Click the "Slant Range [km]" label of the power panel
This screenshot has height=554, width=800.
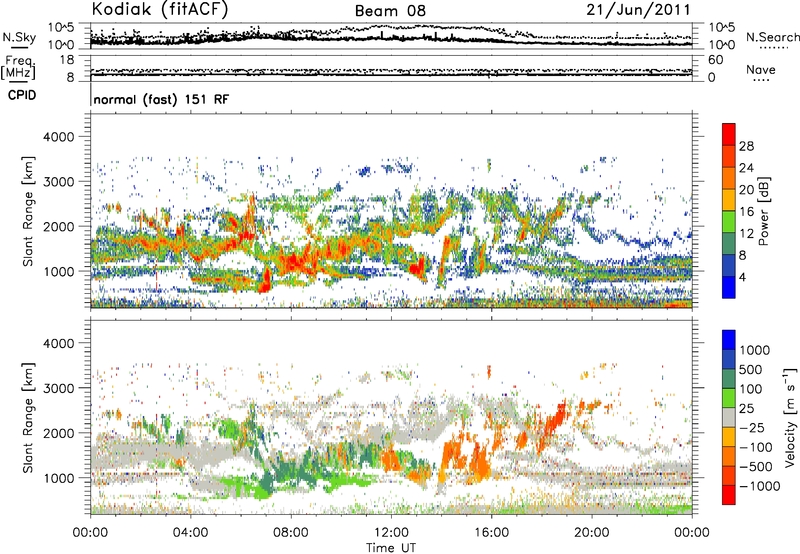[28, 211]
